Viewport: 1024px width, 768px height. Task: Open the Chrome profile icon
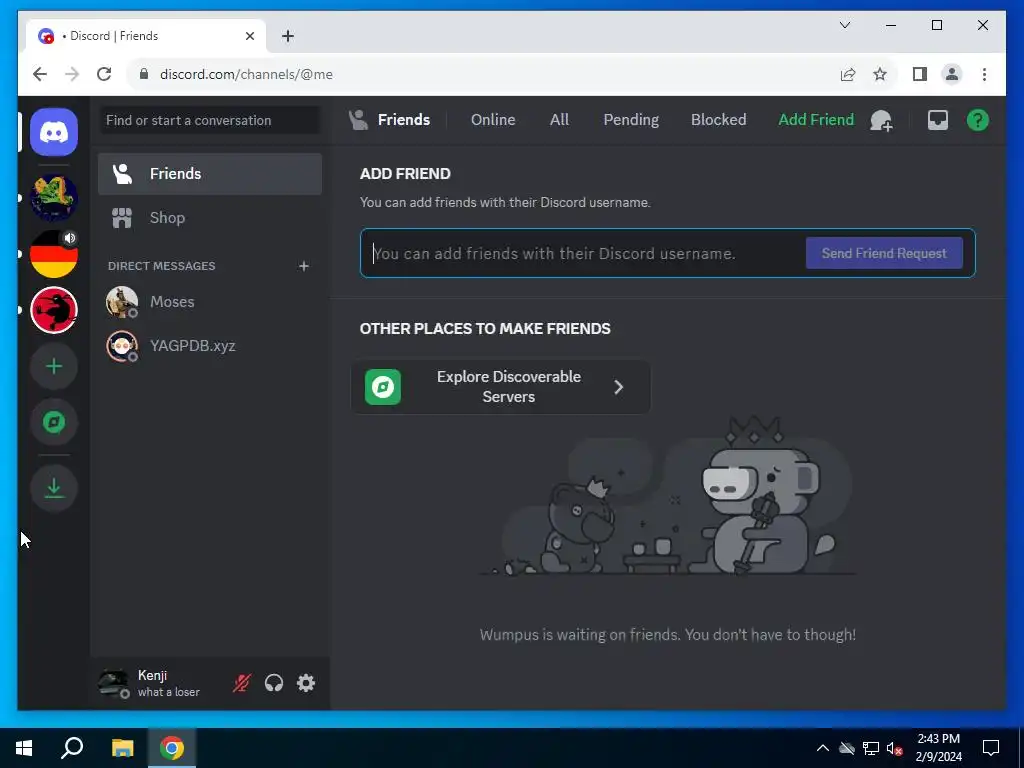point(952,74)
